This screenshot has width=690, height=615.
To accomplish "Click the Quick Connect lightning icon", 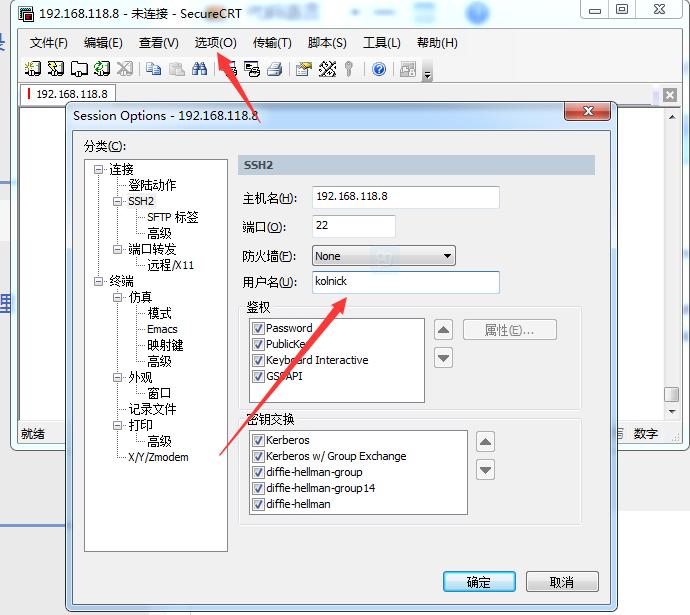I will point(56,69).
